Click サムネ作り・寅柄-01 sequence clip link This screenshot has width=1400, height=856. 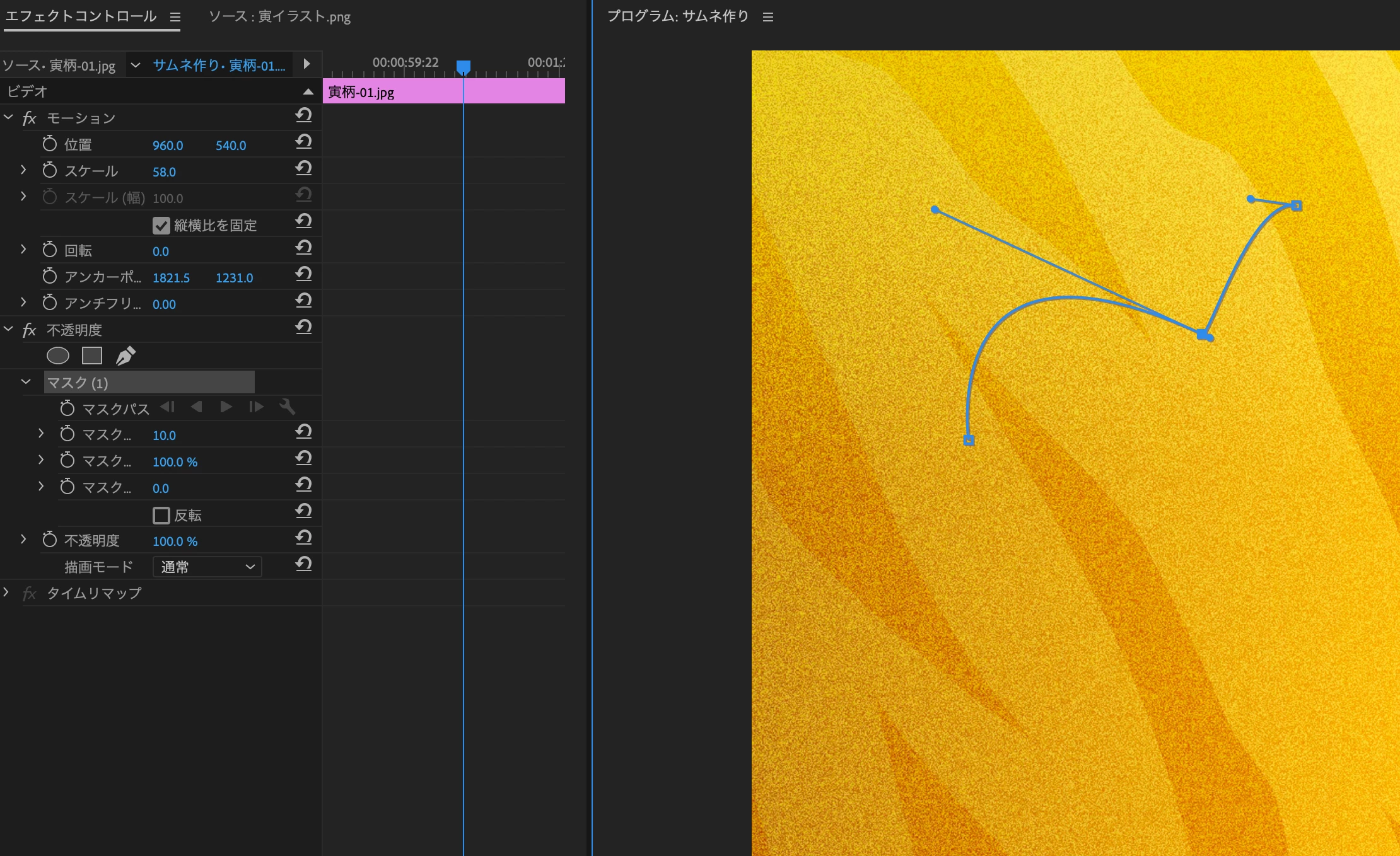(x=219, y=66)
